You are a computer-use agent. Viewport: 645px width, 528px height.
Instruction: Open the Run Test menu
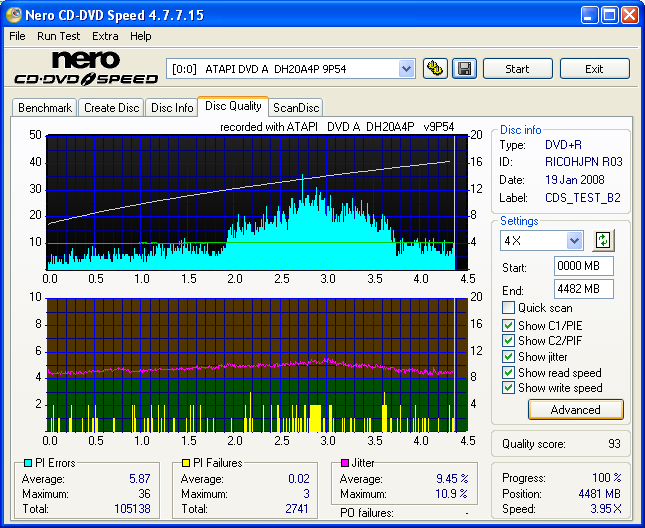click(x=58, y=36)
